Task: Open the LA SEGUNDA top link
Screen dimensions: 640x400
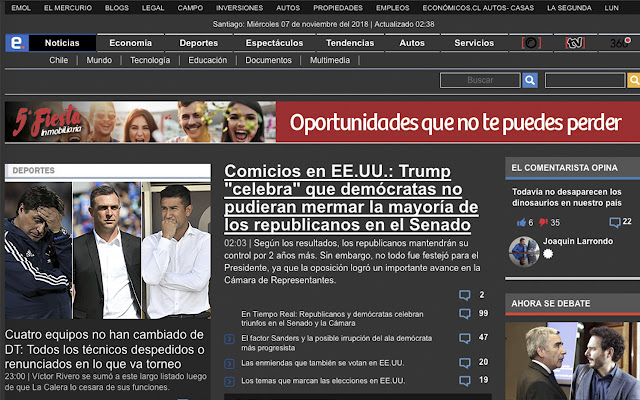Action: (569, 8)
